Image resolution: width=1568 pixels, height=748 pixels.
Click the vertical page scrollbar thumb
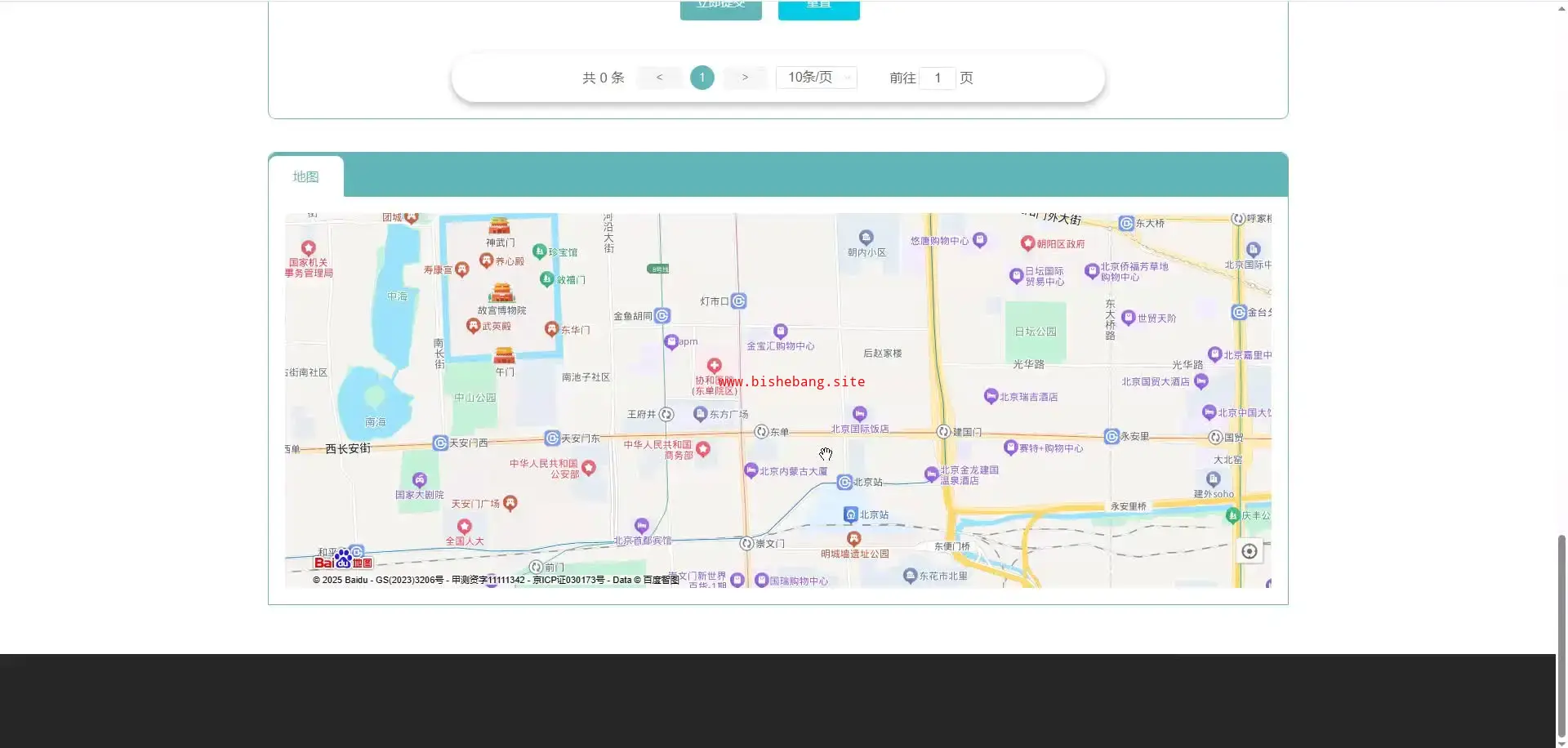tap(1561, 637)
